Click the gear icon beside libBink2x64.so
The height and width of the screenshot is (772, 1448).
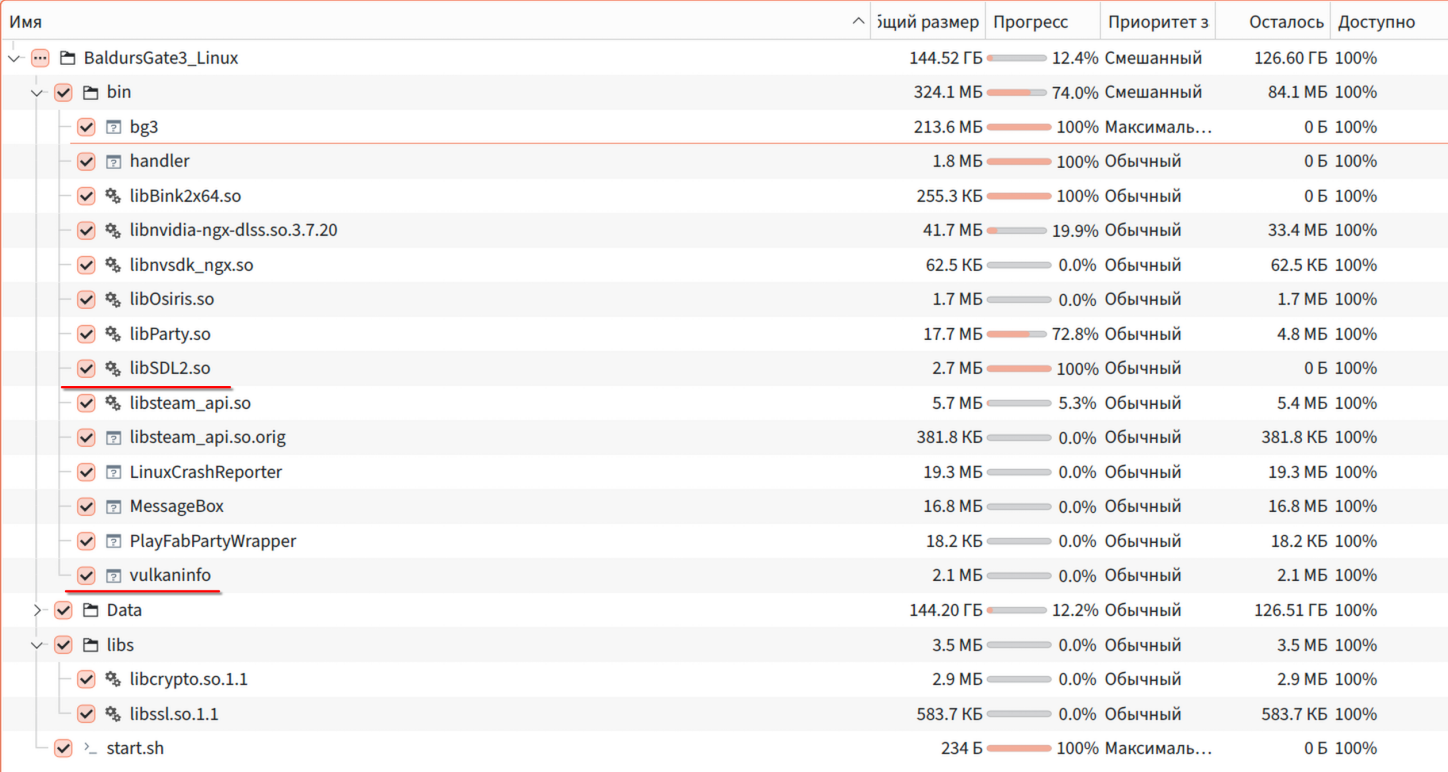[113, 196]
